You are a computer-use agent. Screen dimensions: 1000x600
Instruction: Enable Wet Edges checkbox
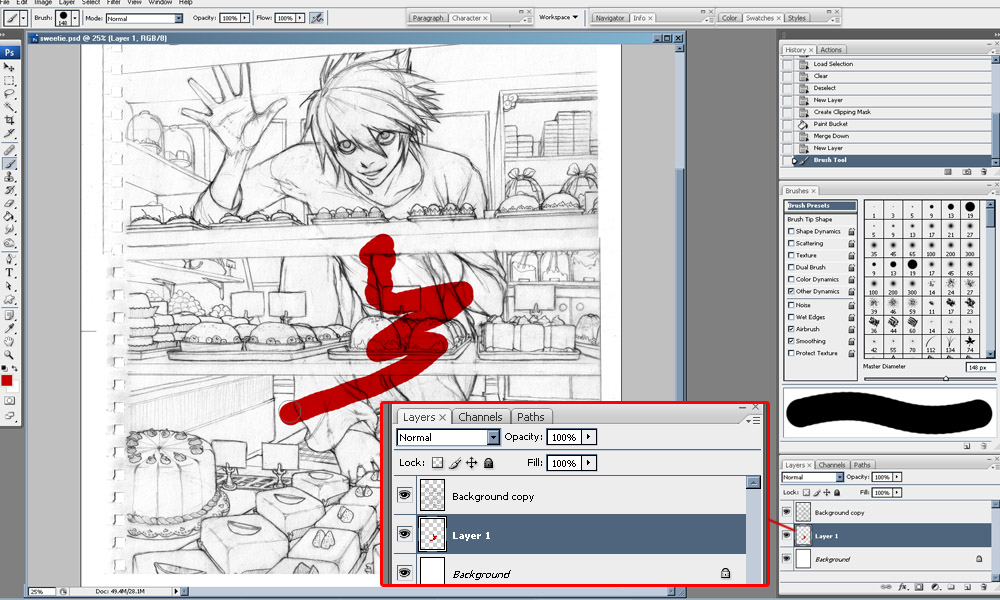click(791, 317)
